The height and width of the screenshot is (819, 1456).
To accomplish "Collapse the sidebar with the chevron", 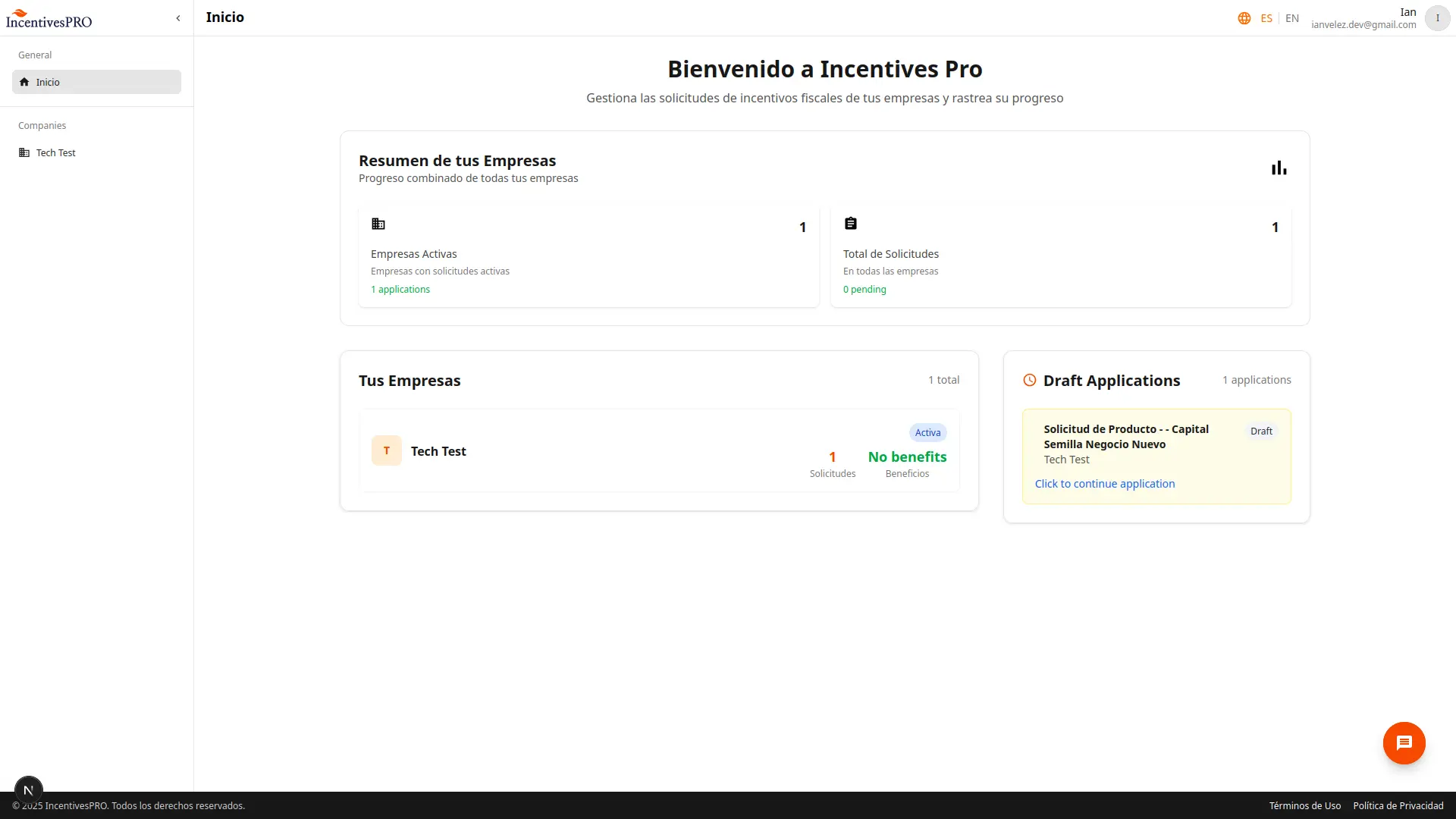I will pyautogui.click(x=178, y=18).
